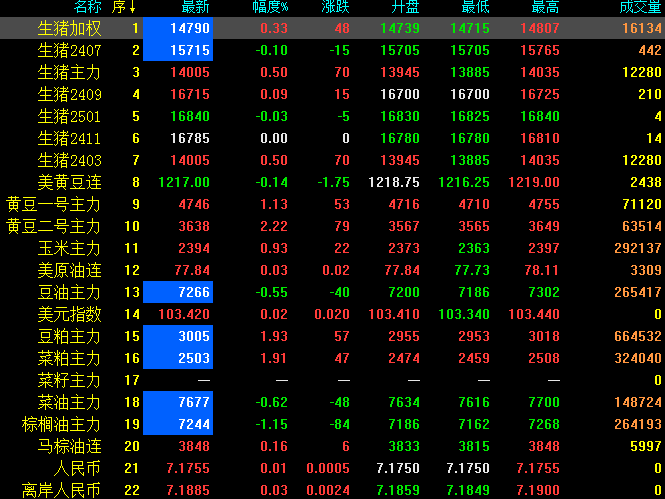The height and width of the screenshot is (499, 665).
Task: Select the 玉米主力 row name
Action: pyautogui.click(x=70, y=249)
